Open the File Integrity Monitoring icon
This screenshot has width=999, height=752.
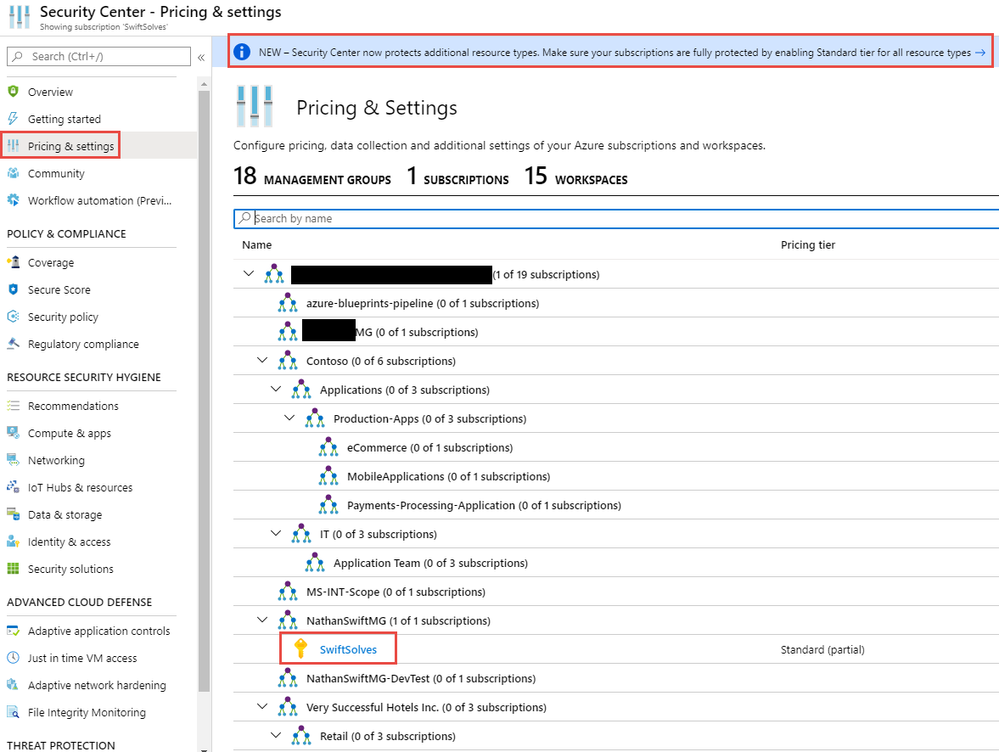pos(13,712)
